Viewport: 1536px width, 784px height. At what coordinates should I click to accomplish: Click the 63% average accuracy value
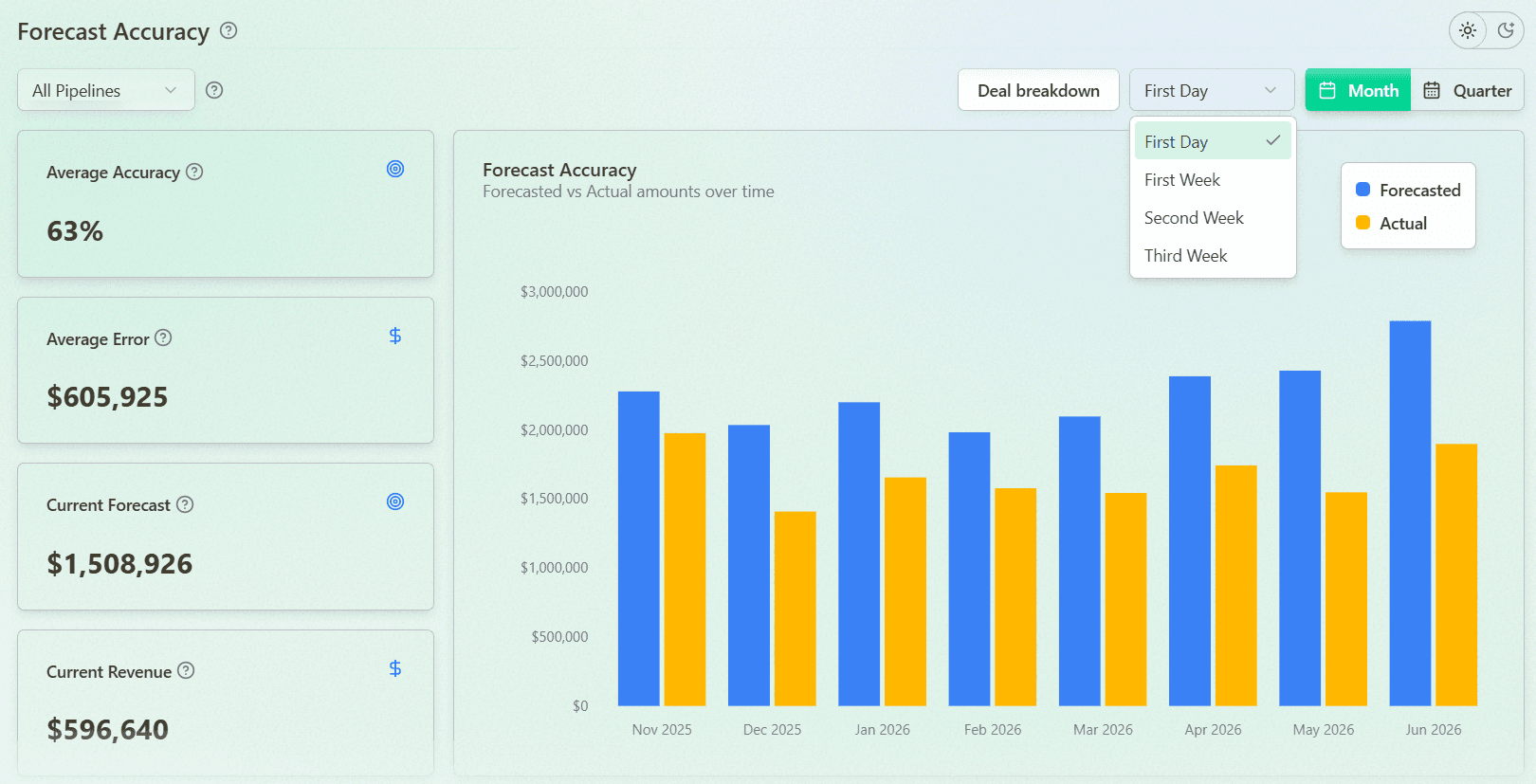pyautogui.click(x=75, y=230)
